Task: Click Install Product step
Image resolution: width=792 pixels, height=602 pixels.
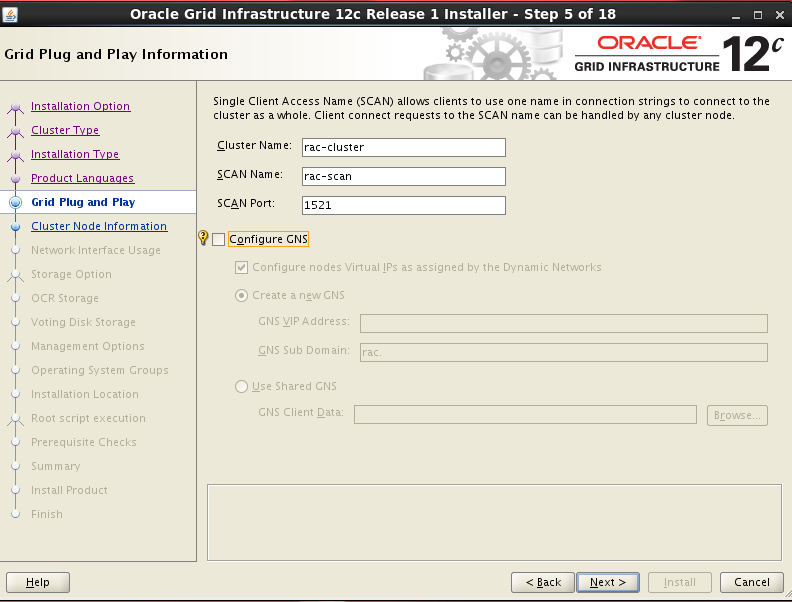Action: click(69, 490)
